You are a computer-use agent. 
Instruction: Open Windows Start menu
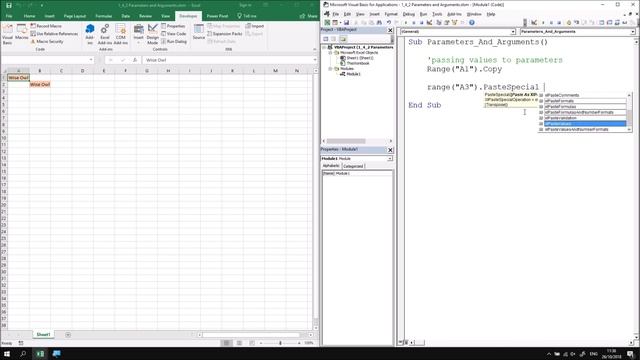tap(7, 353)
